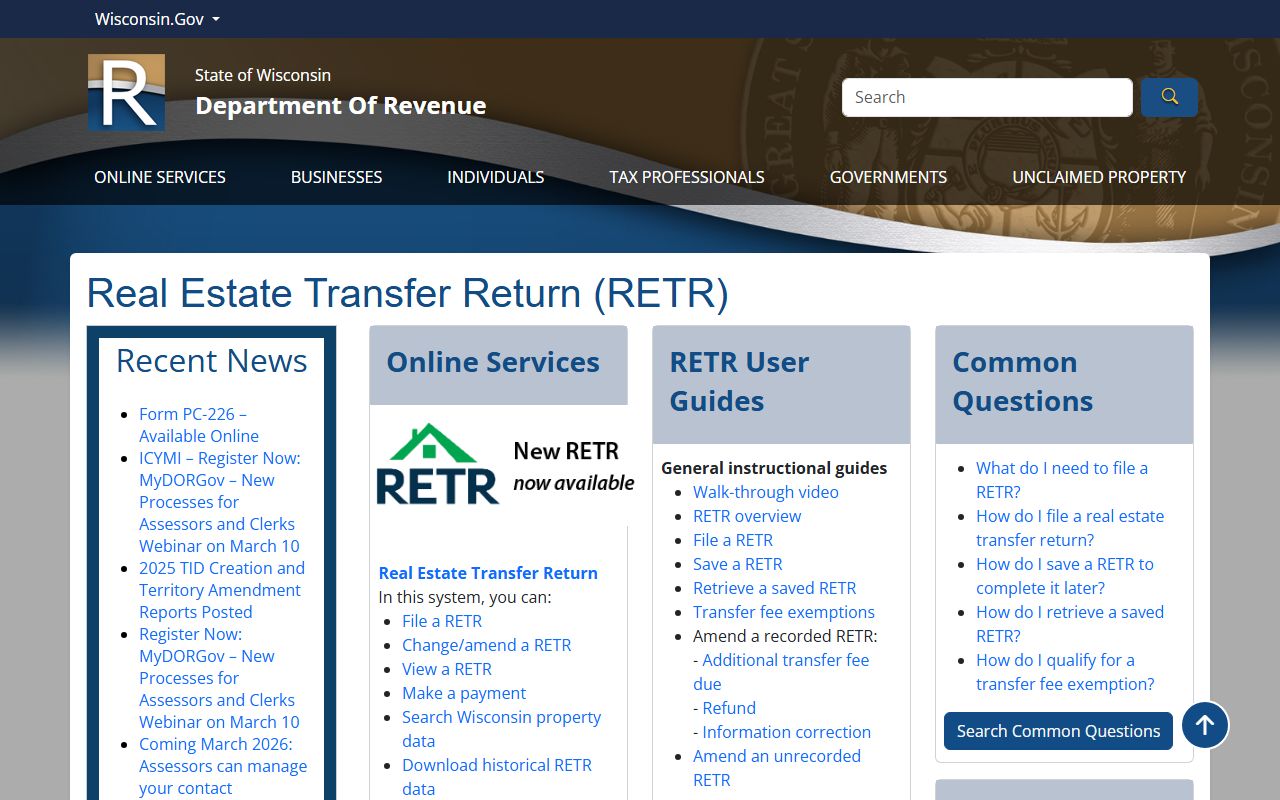Expand the Wisconsin.Gov dropdown
Screen dimensions: 1280x800
coord(157,19)
